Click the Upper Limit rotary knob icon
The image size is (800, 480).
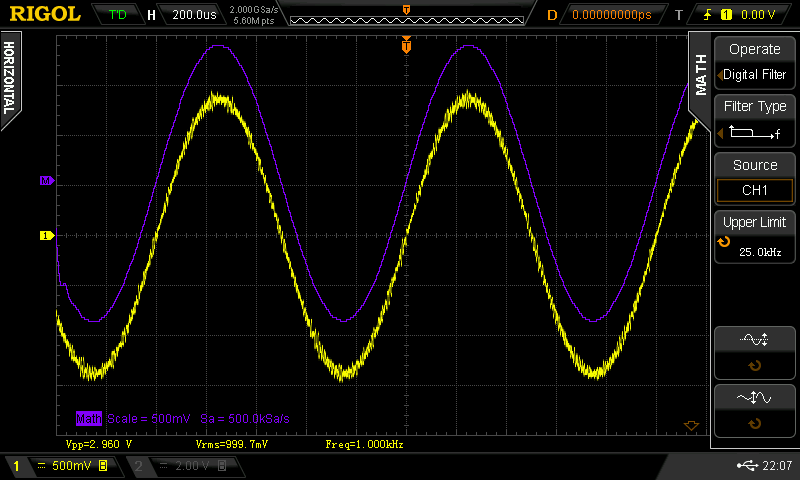click(724, 242)
